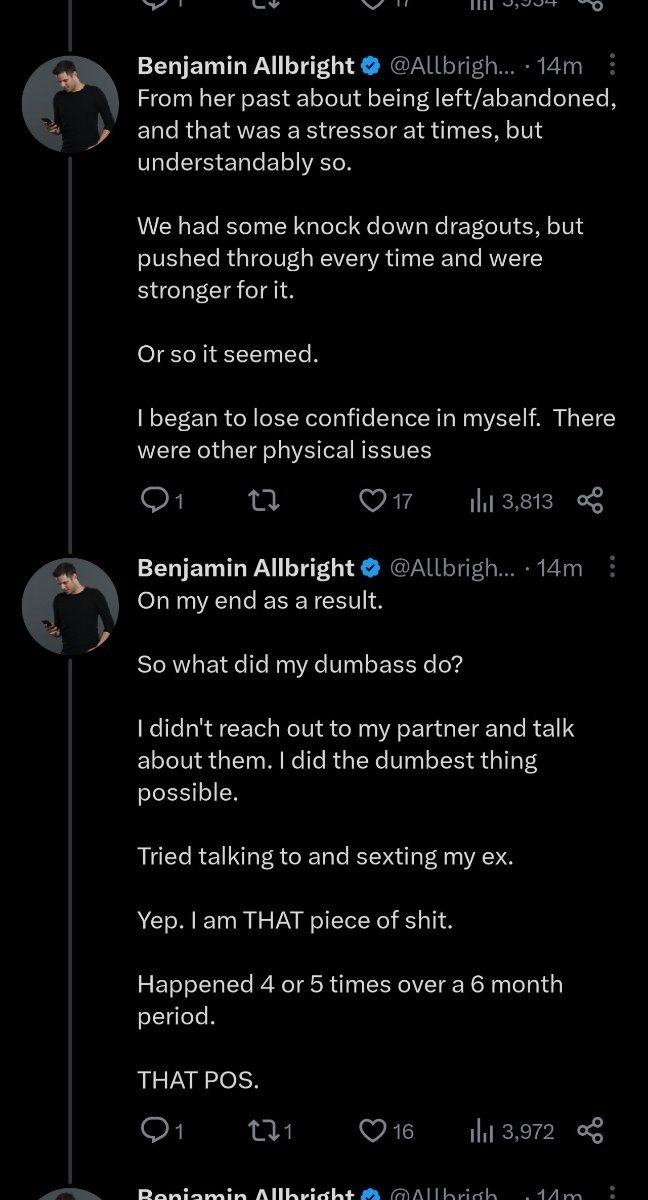Click verified badge on the first tweet

[x=370, y=66]
